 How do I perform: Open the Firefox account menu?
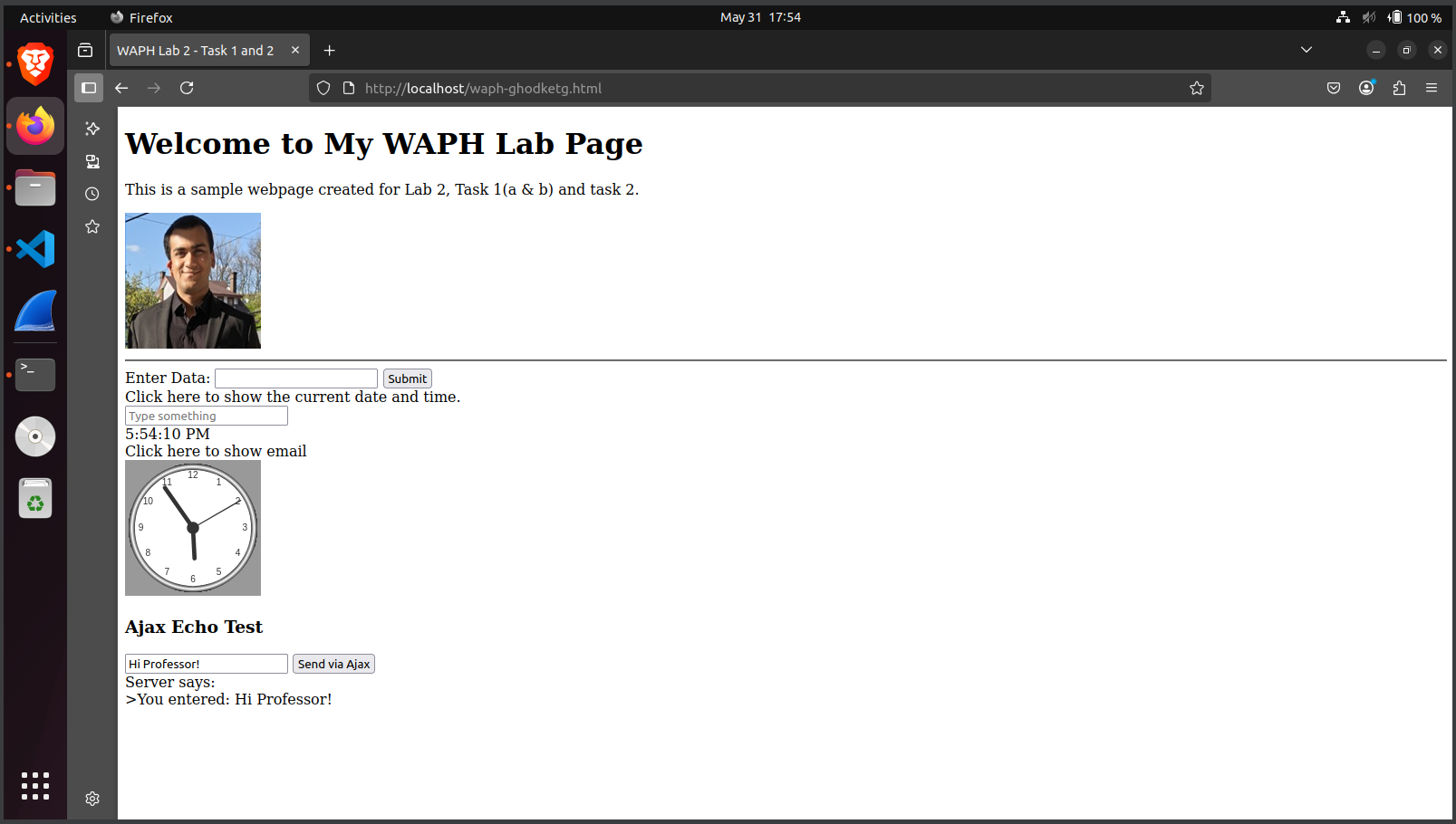[1366, 88]
